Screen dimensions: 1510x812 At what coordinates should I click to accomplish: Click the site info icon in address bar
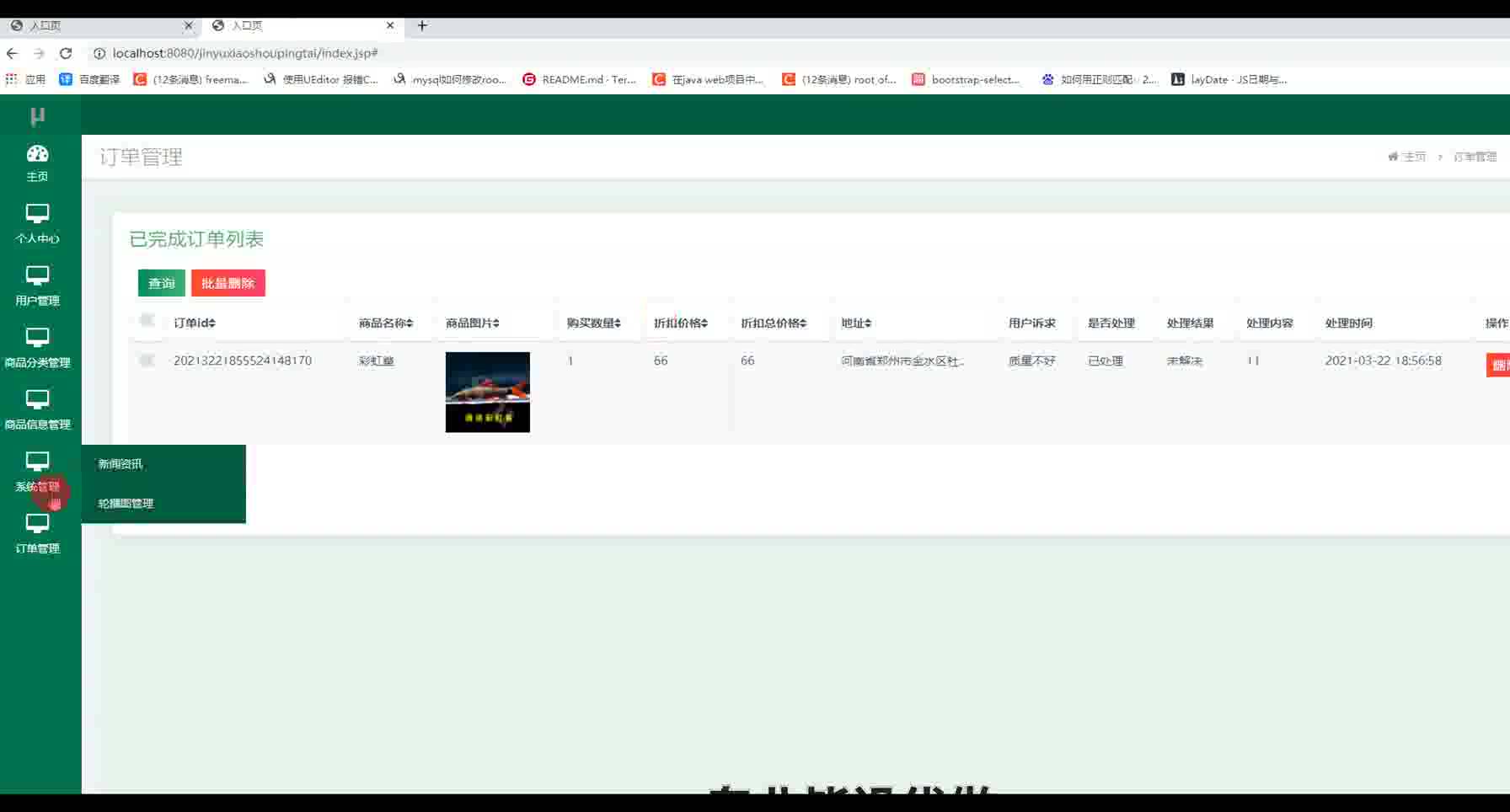point(99,53)
